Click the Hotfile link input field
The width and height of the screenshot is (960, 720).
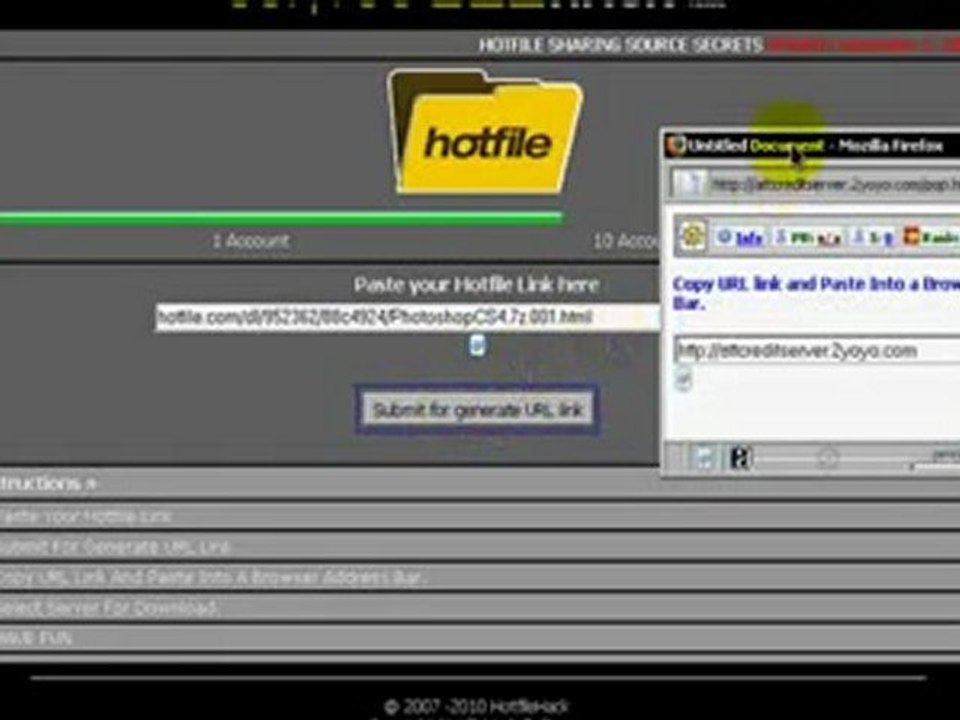(x=408, y=317)
